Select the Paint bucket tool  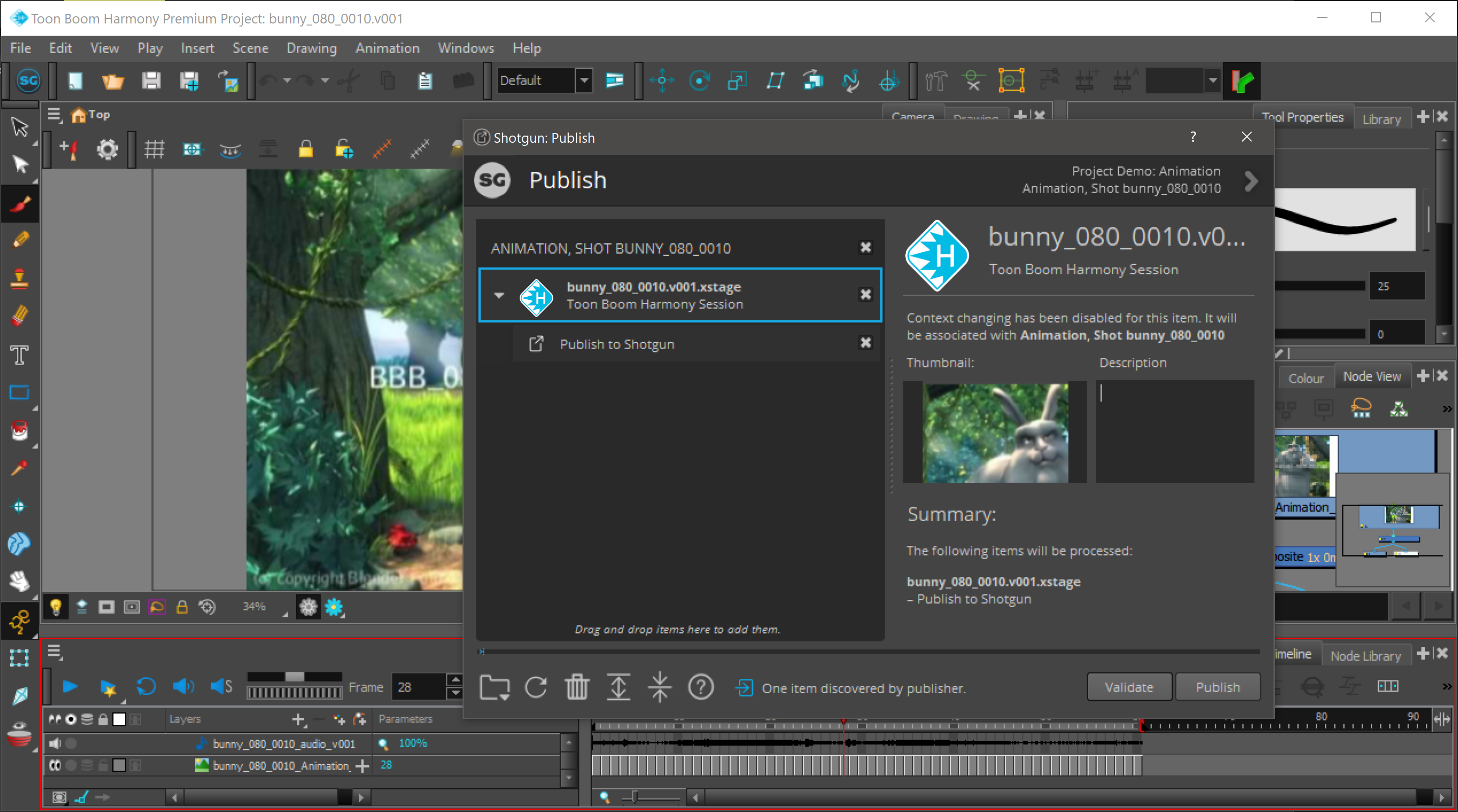pyautogui.click(x=20, y=430)
